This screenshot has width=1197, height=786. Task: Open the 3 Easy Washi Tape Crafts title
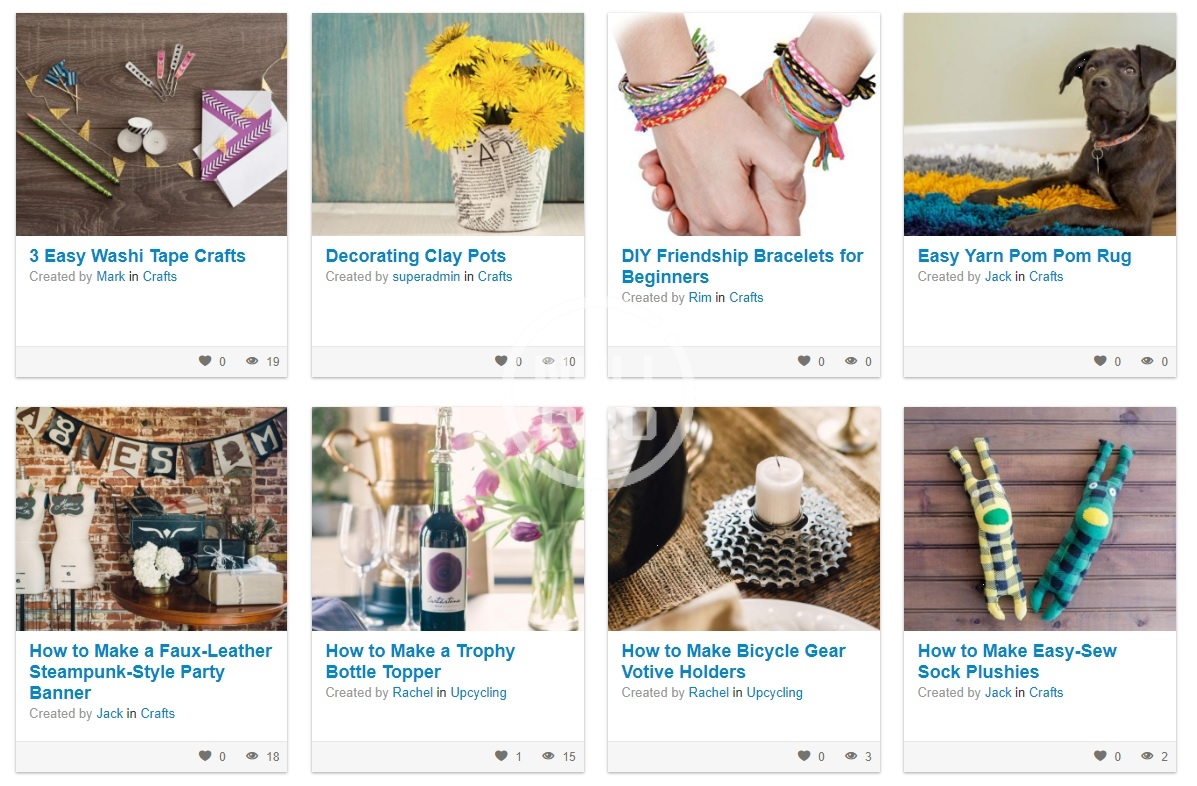click(x=137, y=256)
